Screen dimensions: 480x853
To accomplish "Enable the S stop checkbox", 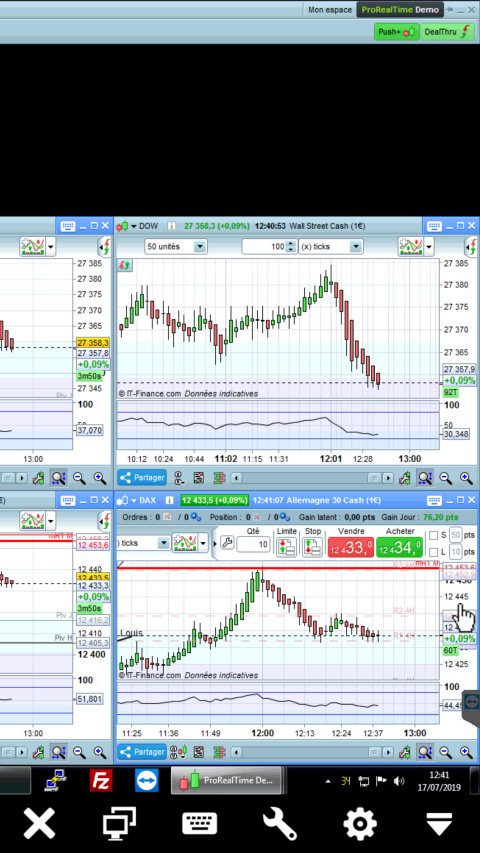I will [x=433, y=536].
